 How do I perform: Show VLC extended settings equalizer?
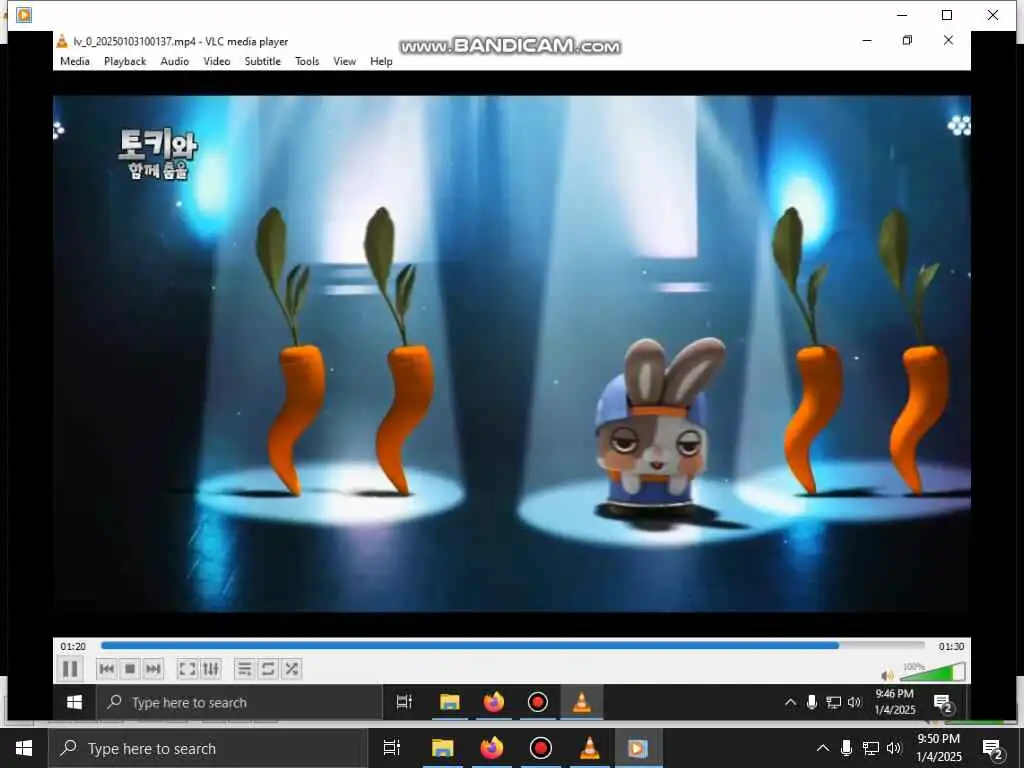point(210,669)
